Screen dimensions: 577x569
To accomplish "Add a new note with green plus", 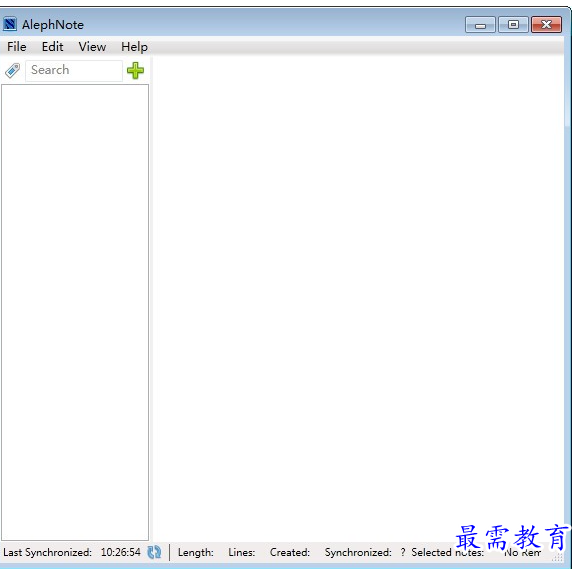I will point(135,70).
